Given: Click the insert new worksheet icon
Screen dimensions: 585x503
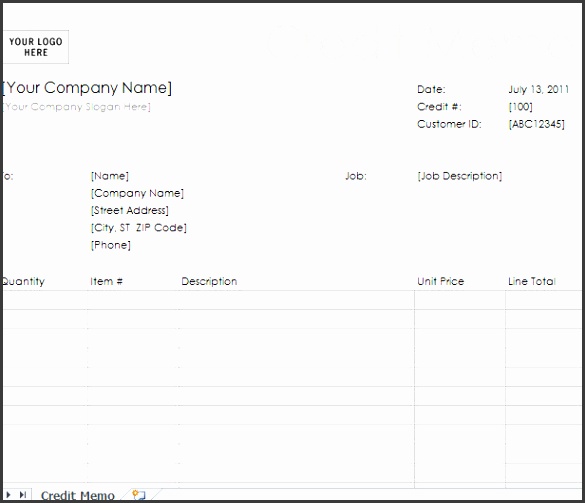Looking at the screenshot, I should coord(139,495).
